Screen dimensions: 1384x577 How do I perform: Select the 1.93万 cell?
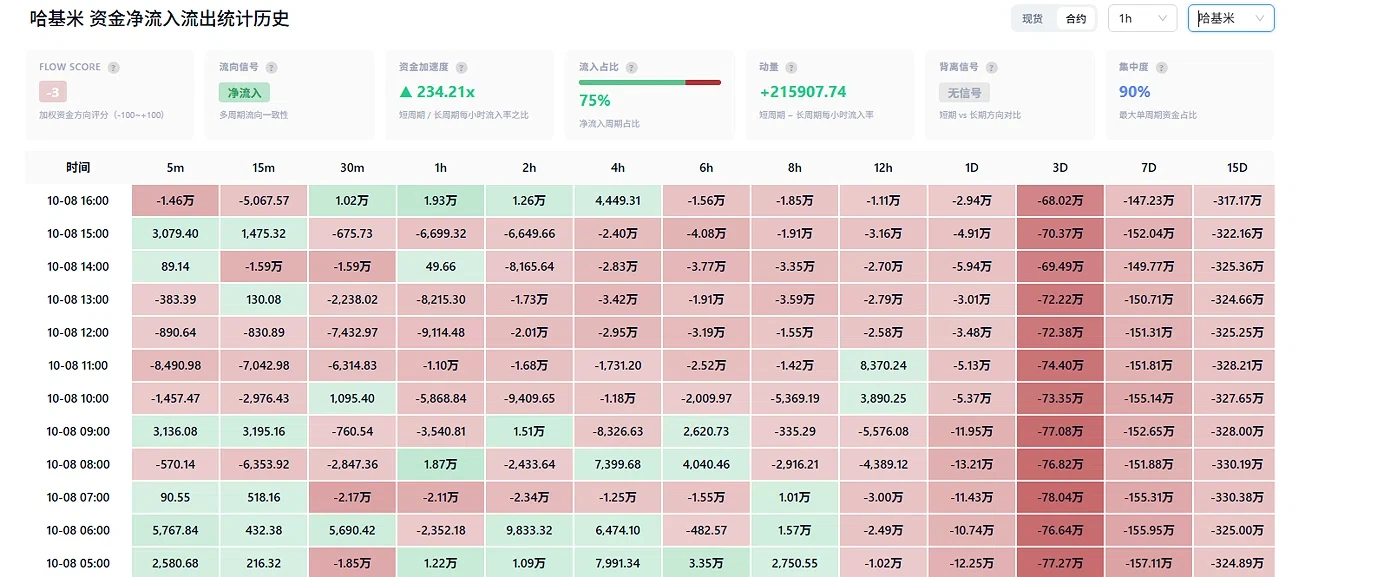441,201
